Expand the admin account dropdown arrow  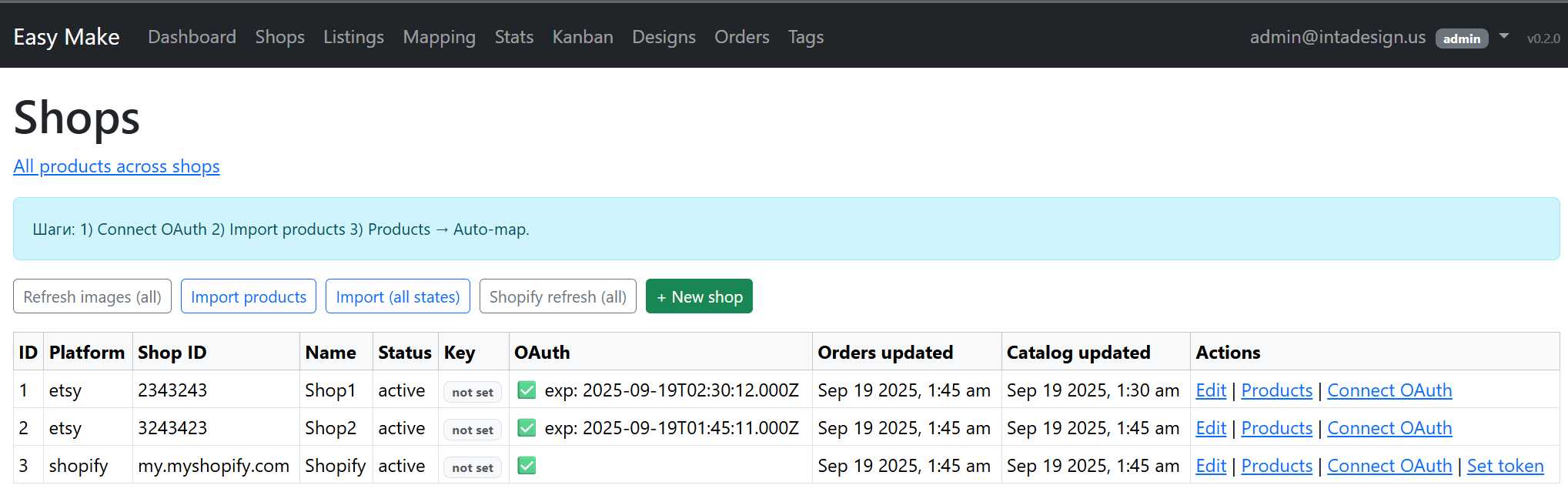coord(1503,36)
